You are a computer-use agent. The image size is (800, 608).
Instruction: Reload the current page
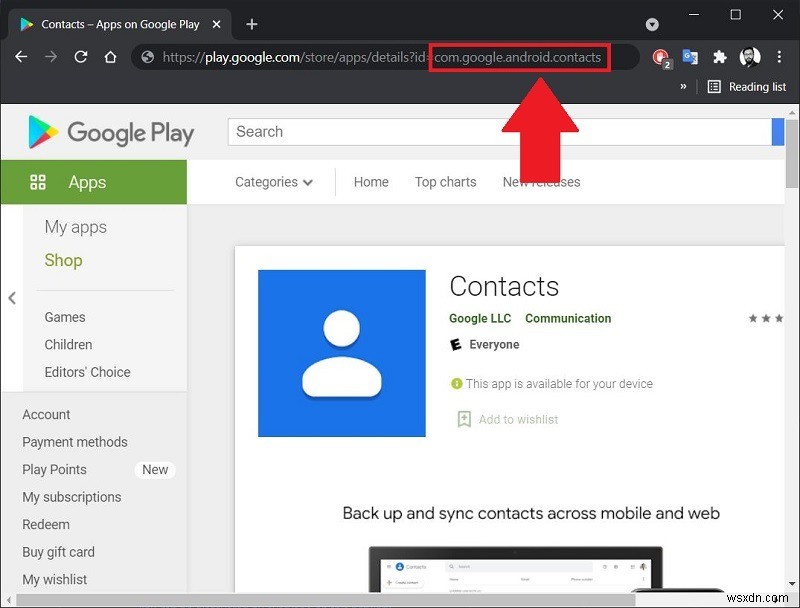click(81, 57)
